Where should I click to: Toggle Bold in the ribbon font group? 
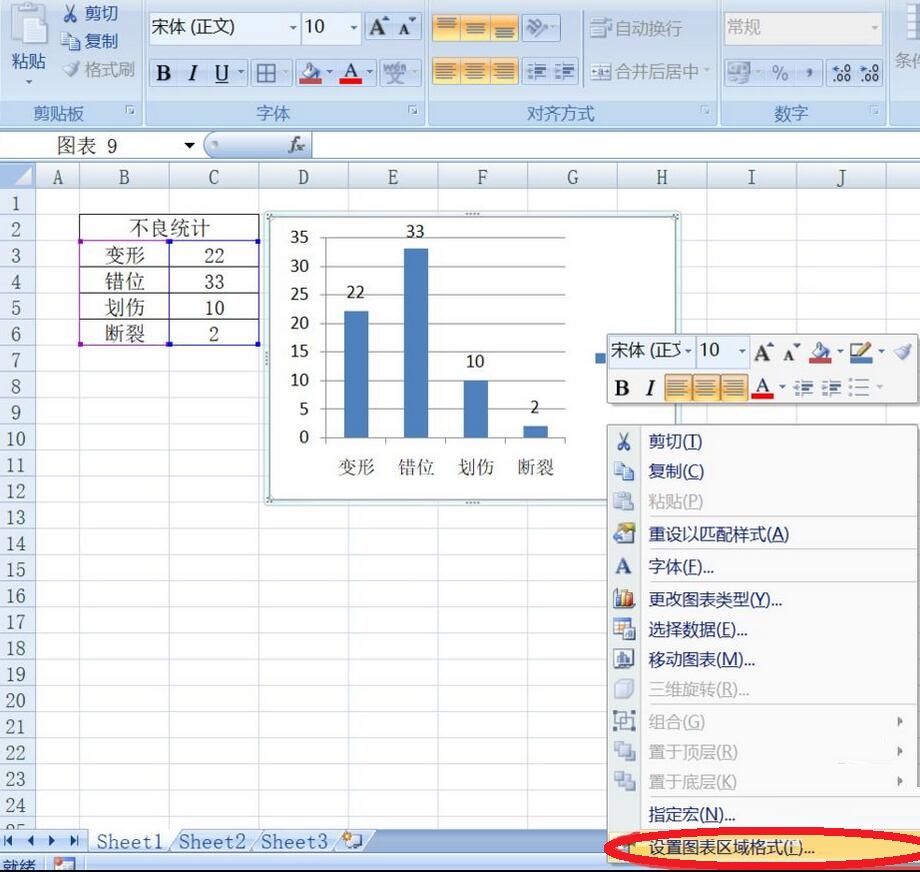coord(164,73)
